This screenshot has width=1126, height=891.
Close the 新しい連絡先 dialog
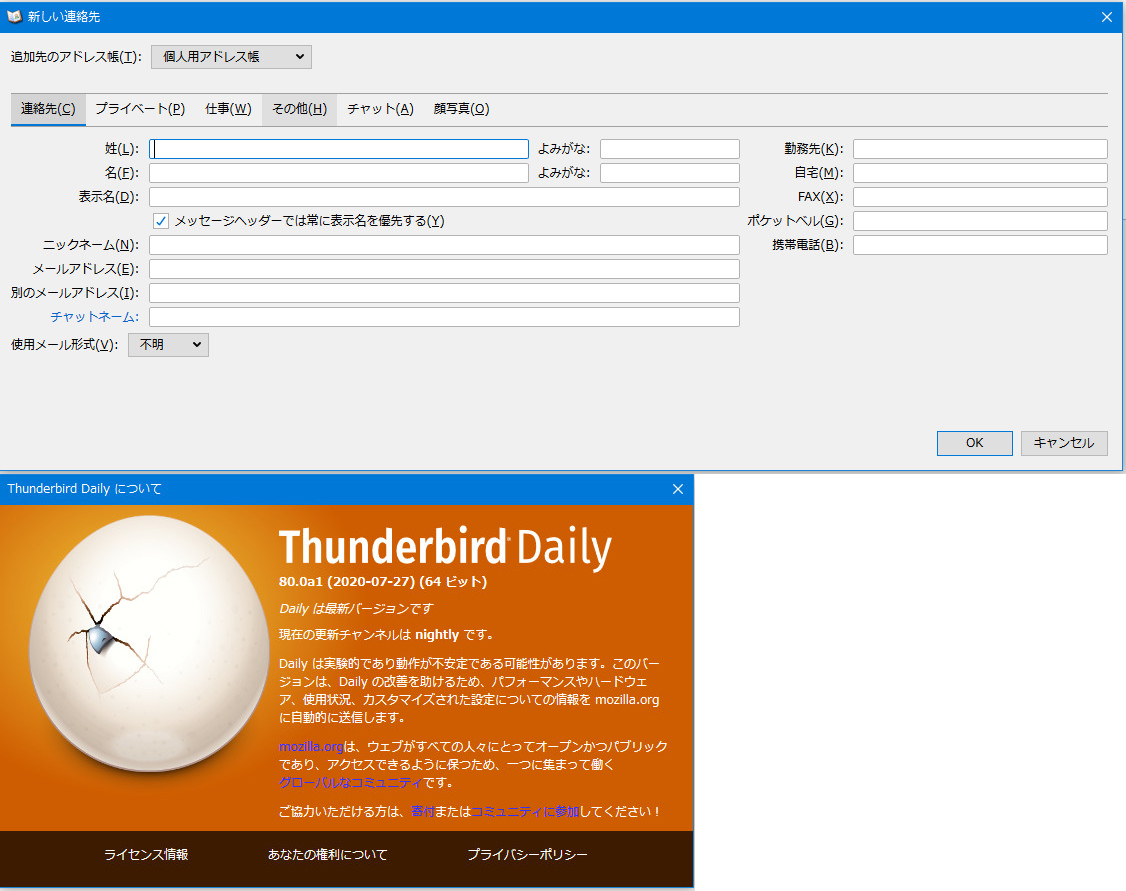tap(1107, 17)
